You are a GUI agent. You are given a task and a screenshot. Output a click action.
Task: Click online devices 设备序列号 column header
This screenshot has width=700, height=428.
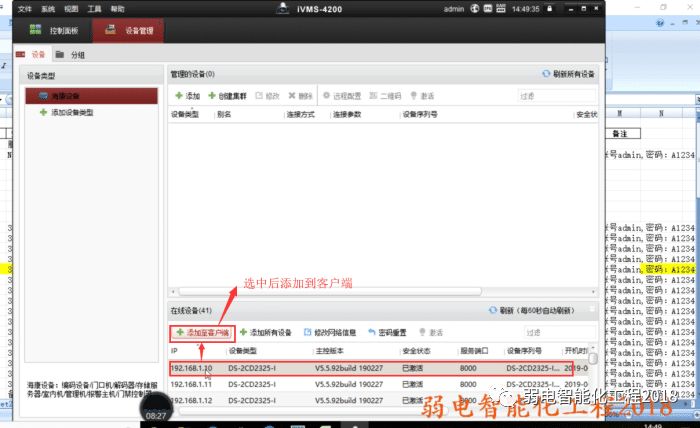(x=524, y=351)
